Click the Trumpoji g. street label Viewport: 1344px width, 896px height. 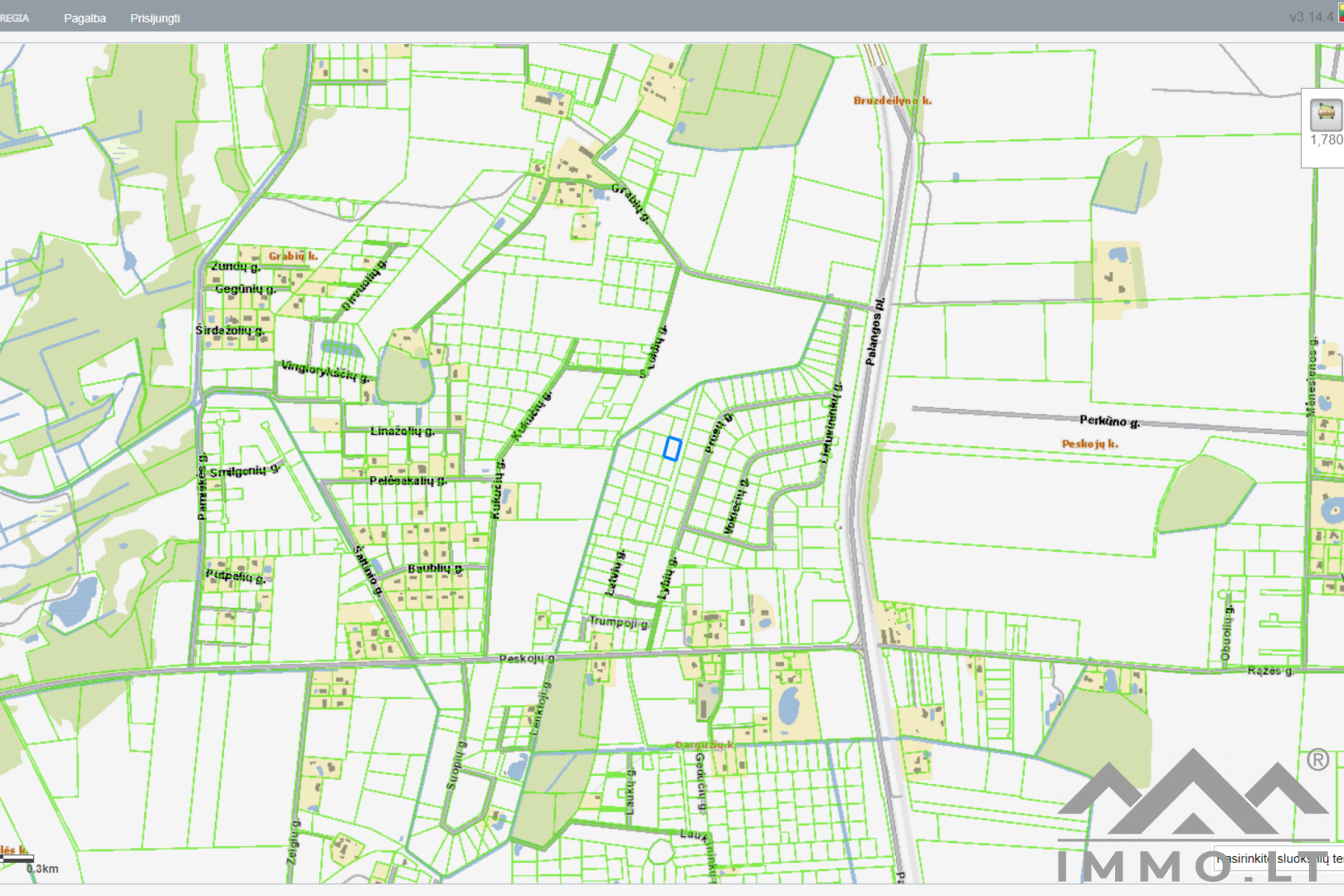coord(619,622)
